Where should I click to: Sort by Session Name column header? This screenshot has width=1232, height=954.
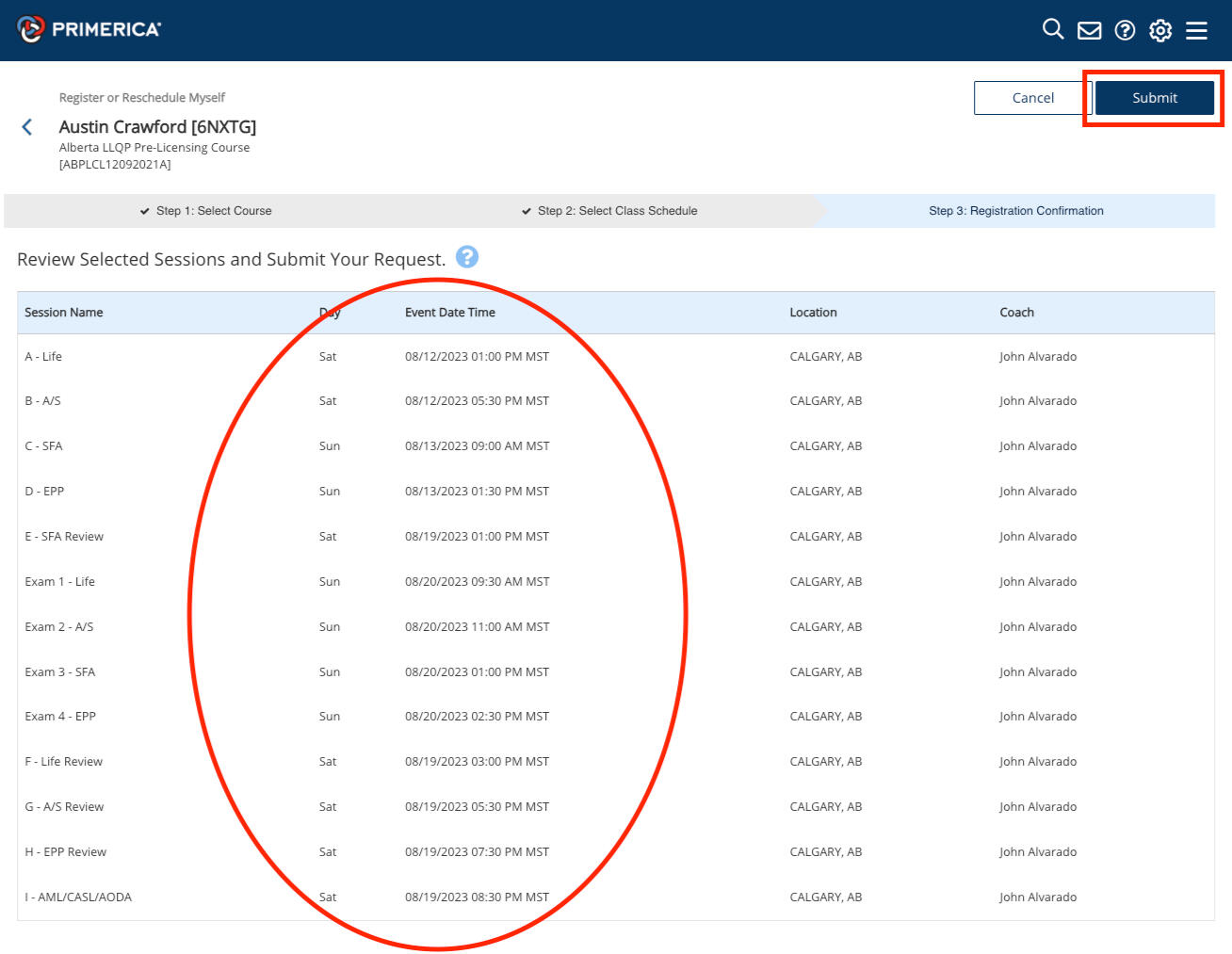pyautogui.click(x=64, y=313)
